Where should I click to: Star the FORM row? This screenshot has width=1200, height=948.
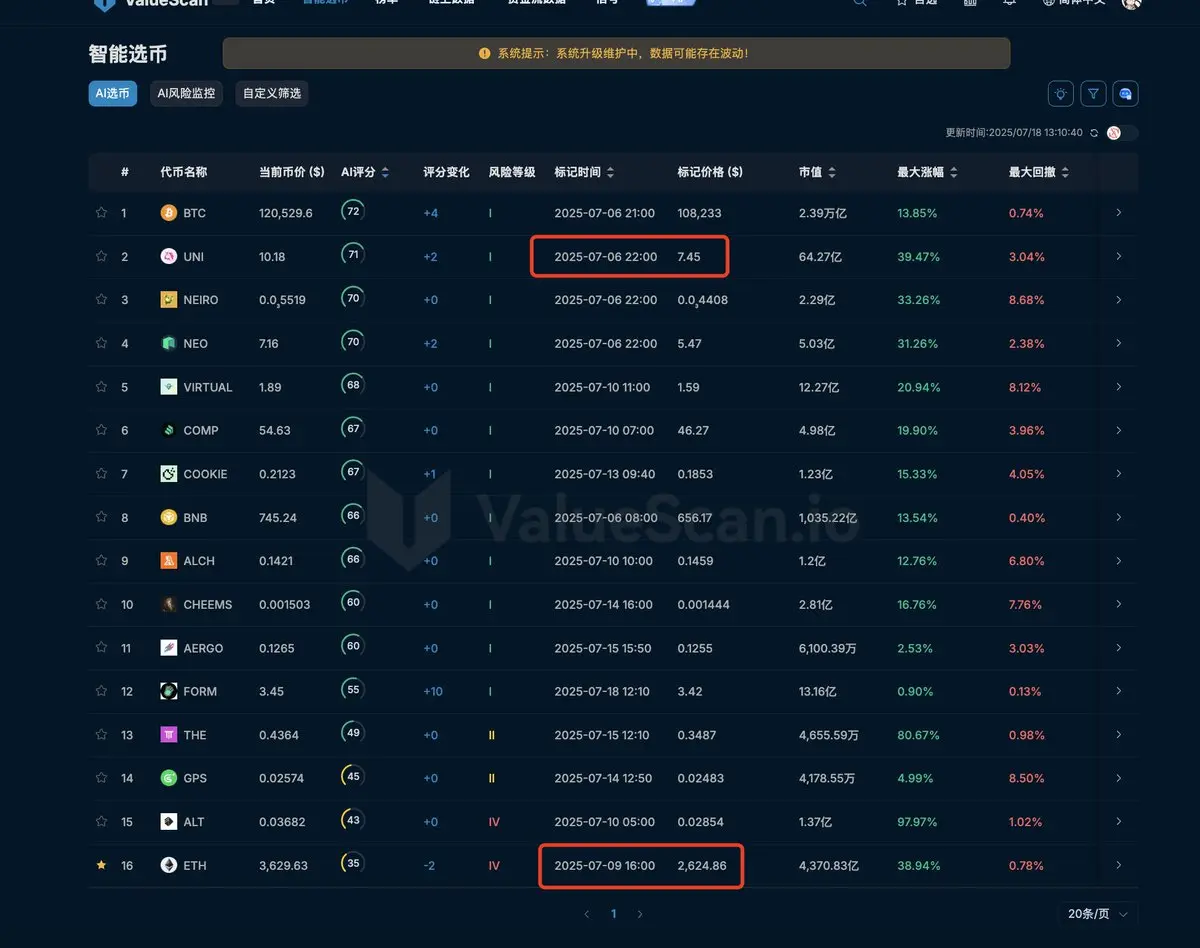(101, 691)
